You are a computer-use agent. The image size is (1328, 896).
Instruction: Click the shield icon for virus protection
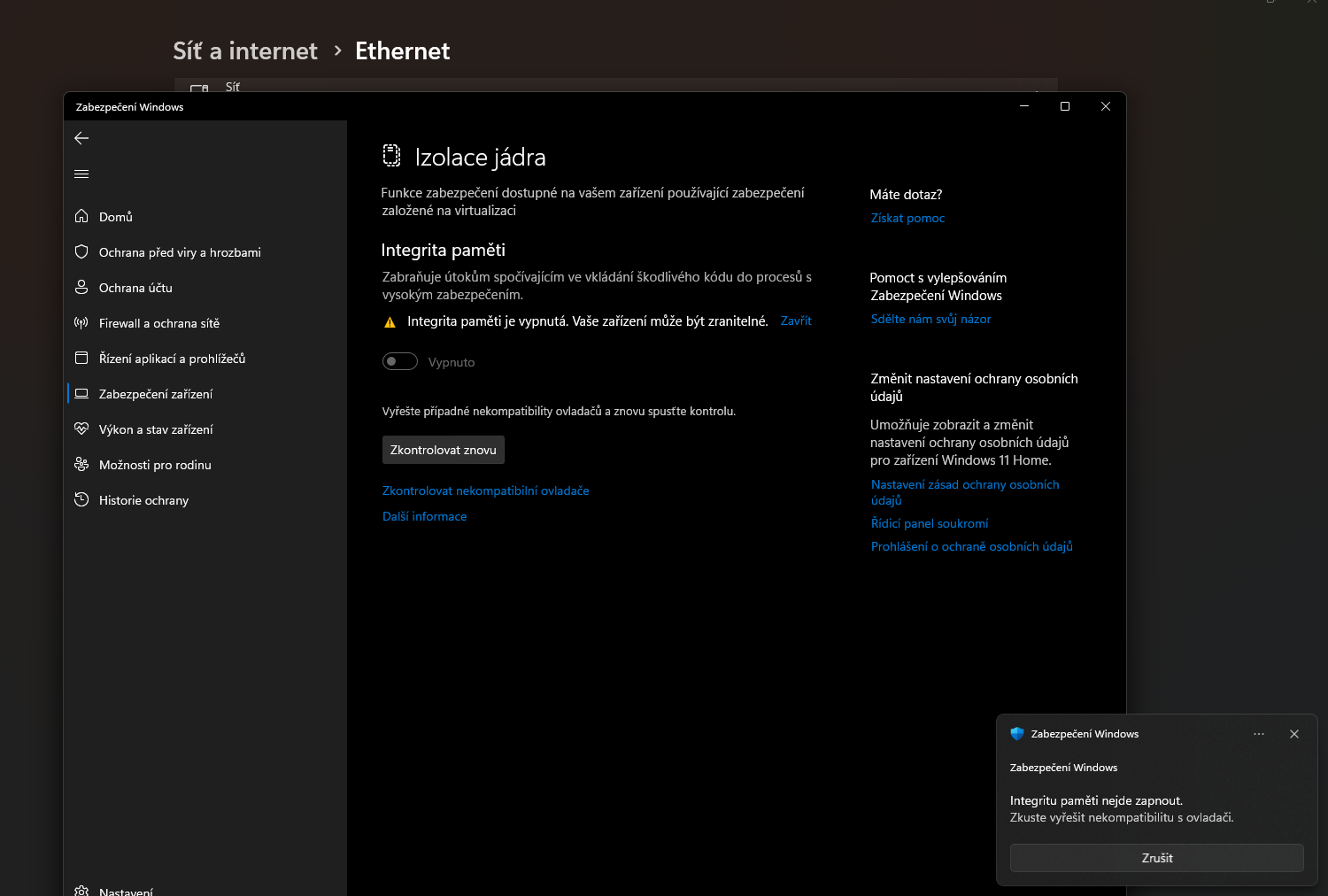coord(81,251)
